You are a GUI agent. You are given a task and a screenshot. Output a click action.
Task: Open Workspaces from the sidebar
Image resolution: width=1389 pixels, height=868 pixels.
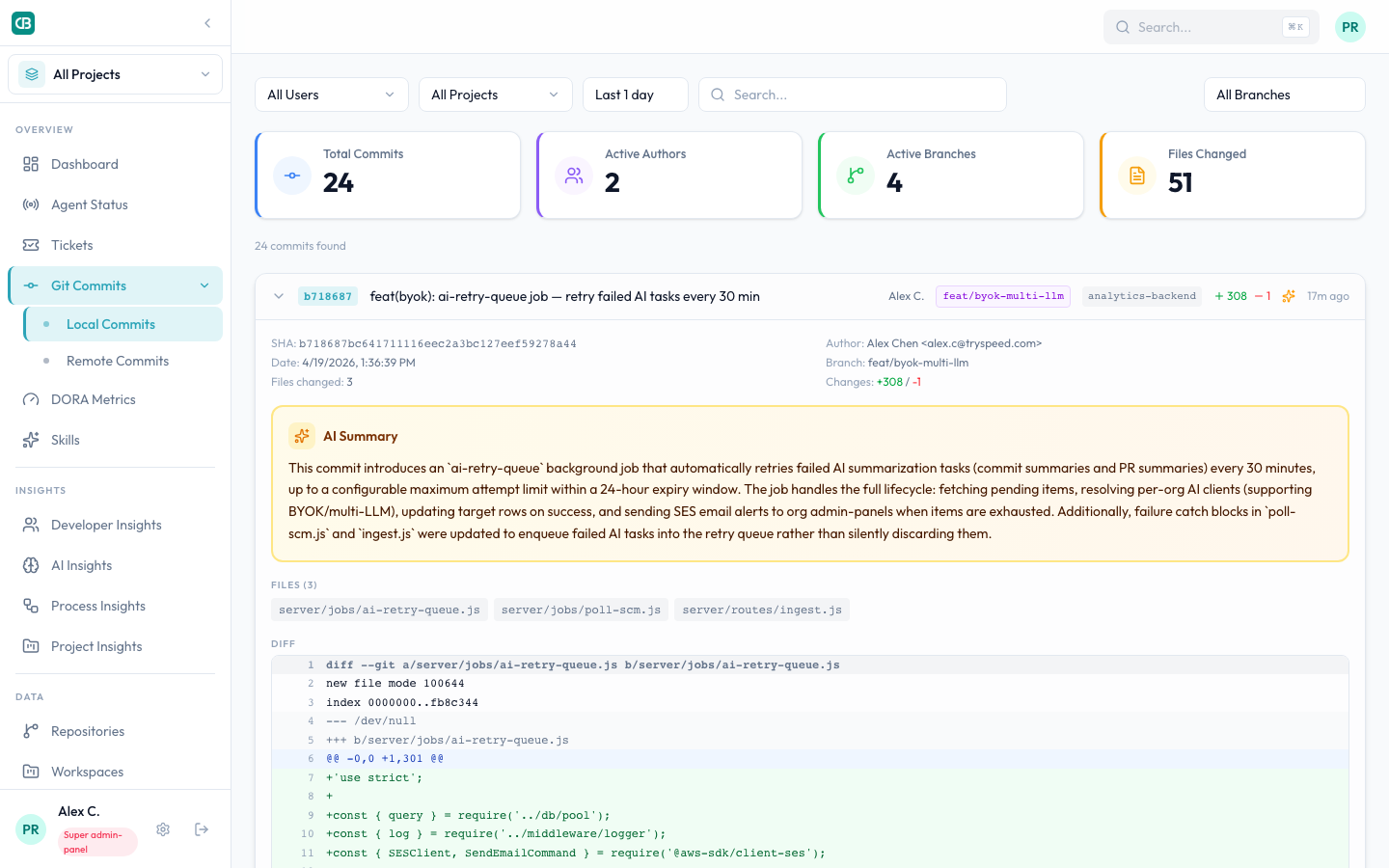[115, 772]
